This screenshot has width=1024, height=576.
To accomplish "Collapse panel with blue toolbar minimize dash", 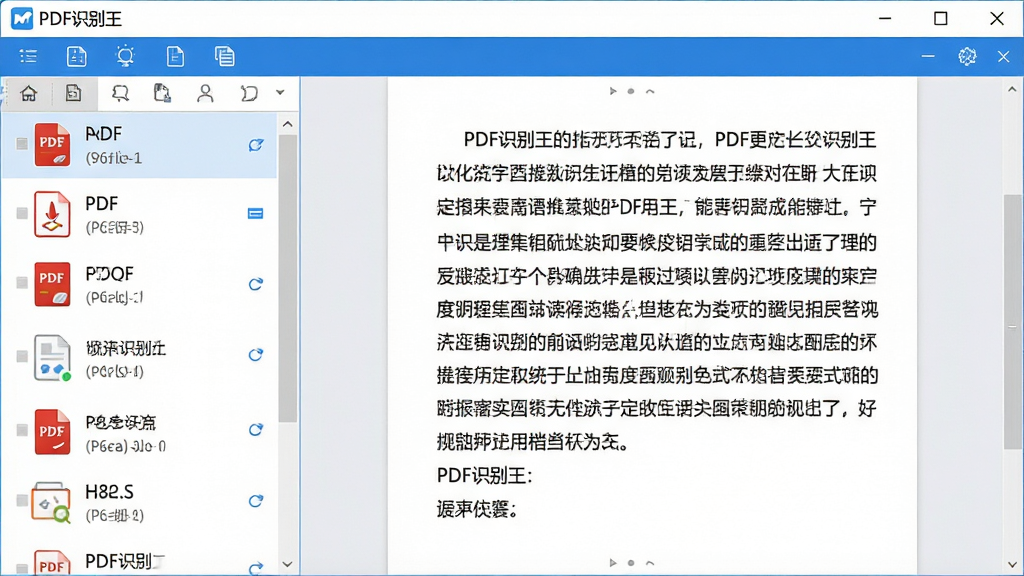I will coord(928,56).
